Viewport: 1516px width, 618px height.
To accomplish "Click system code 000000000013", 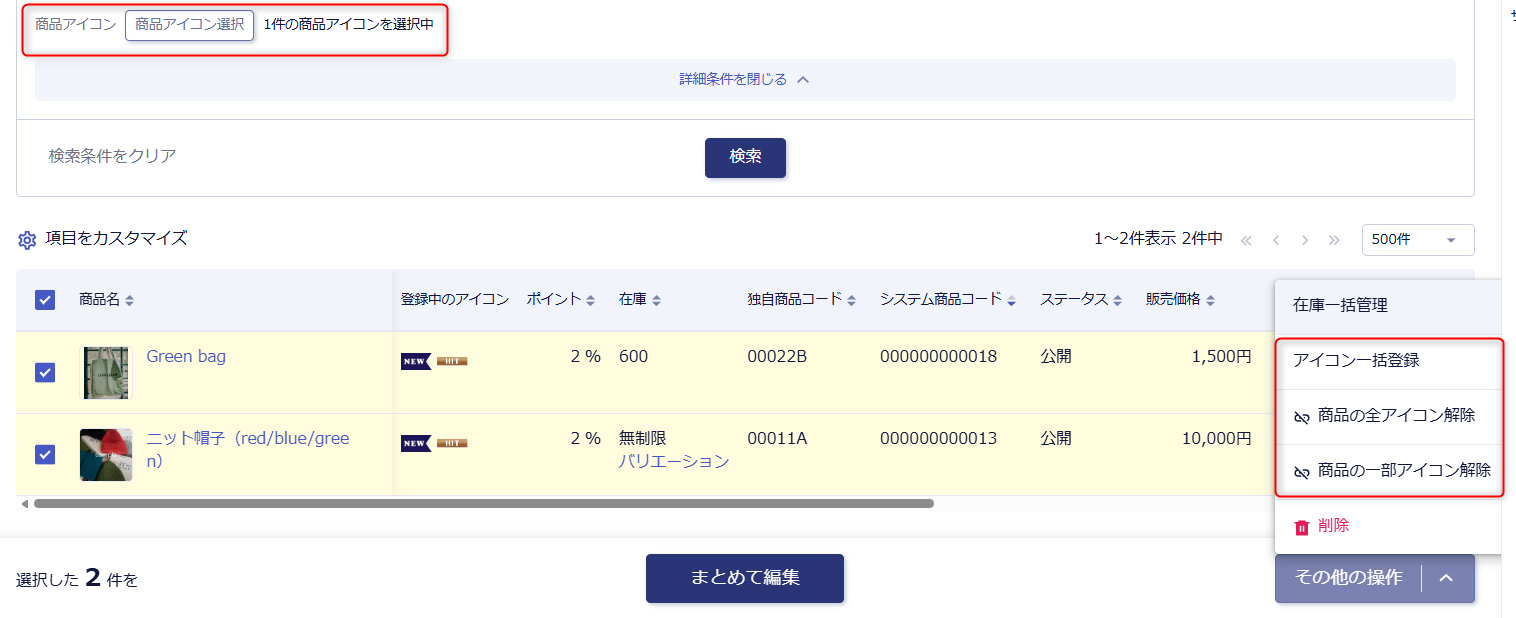I will [938, 438].
